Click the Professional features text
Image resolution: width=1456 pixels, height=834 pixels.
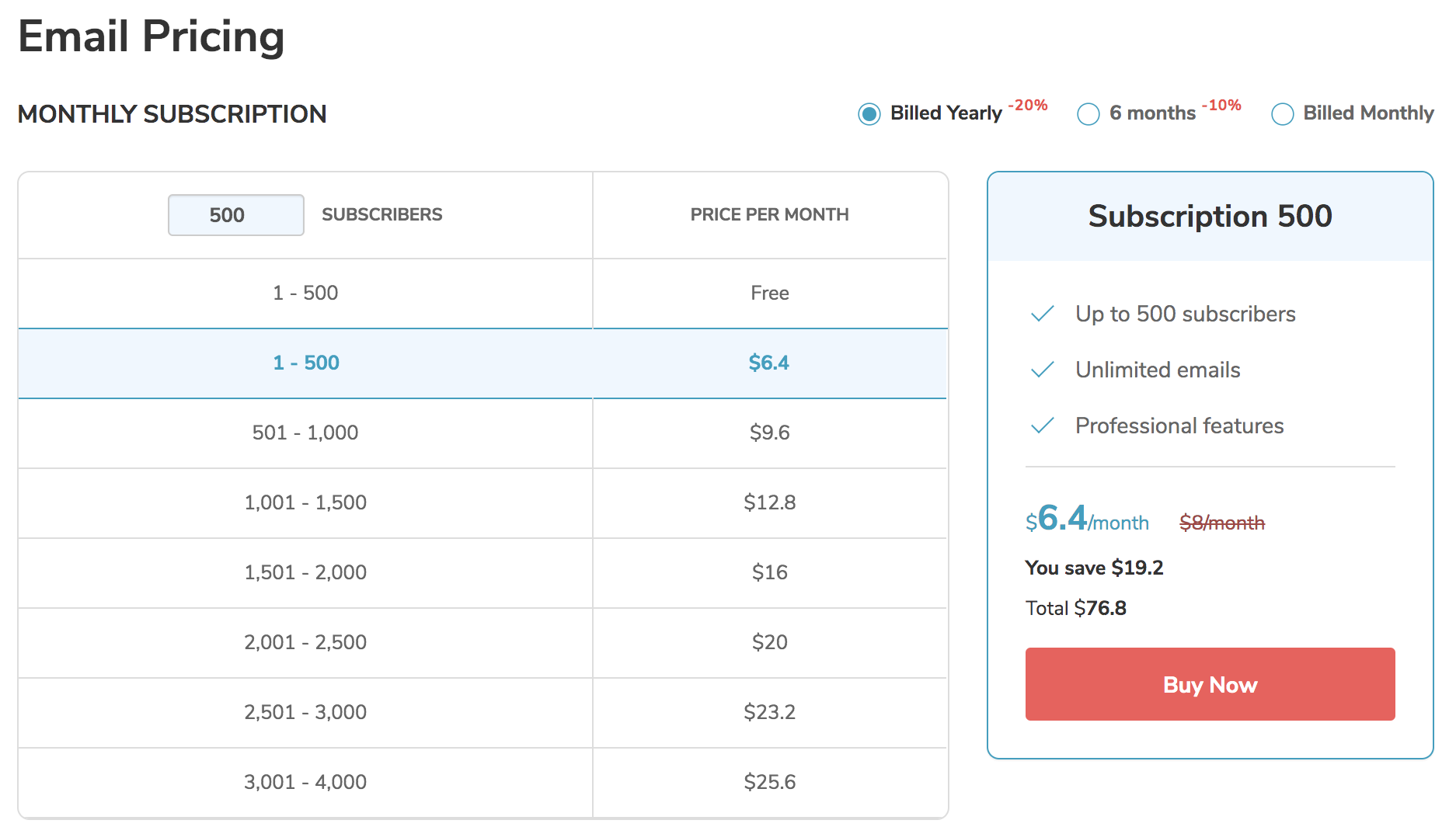point(1179,426)
